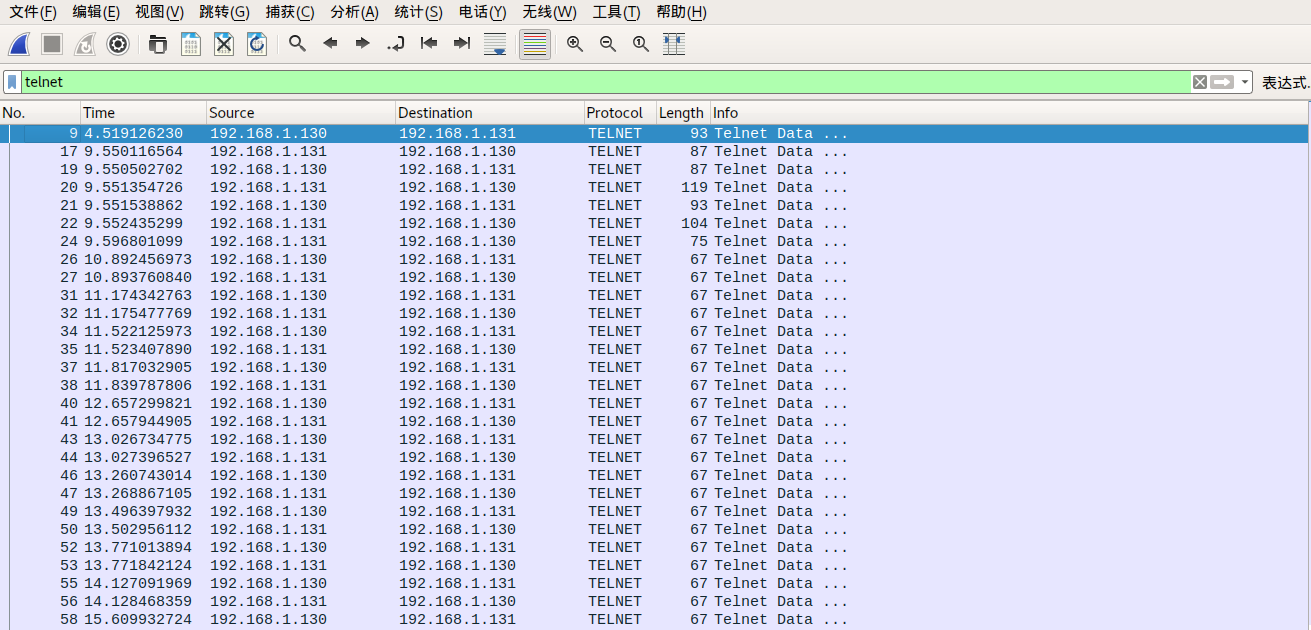Open a capture file

coord(157,44)
